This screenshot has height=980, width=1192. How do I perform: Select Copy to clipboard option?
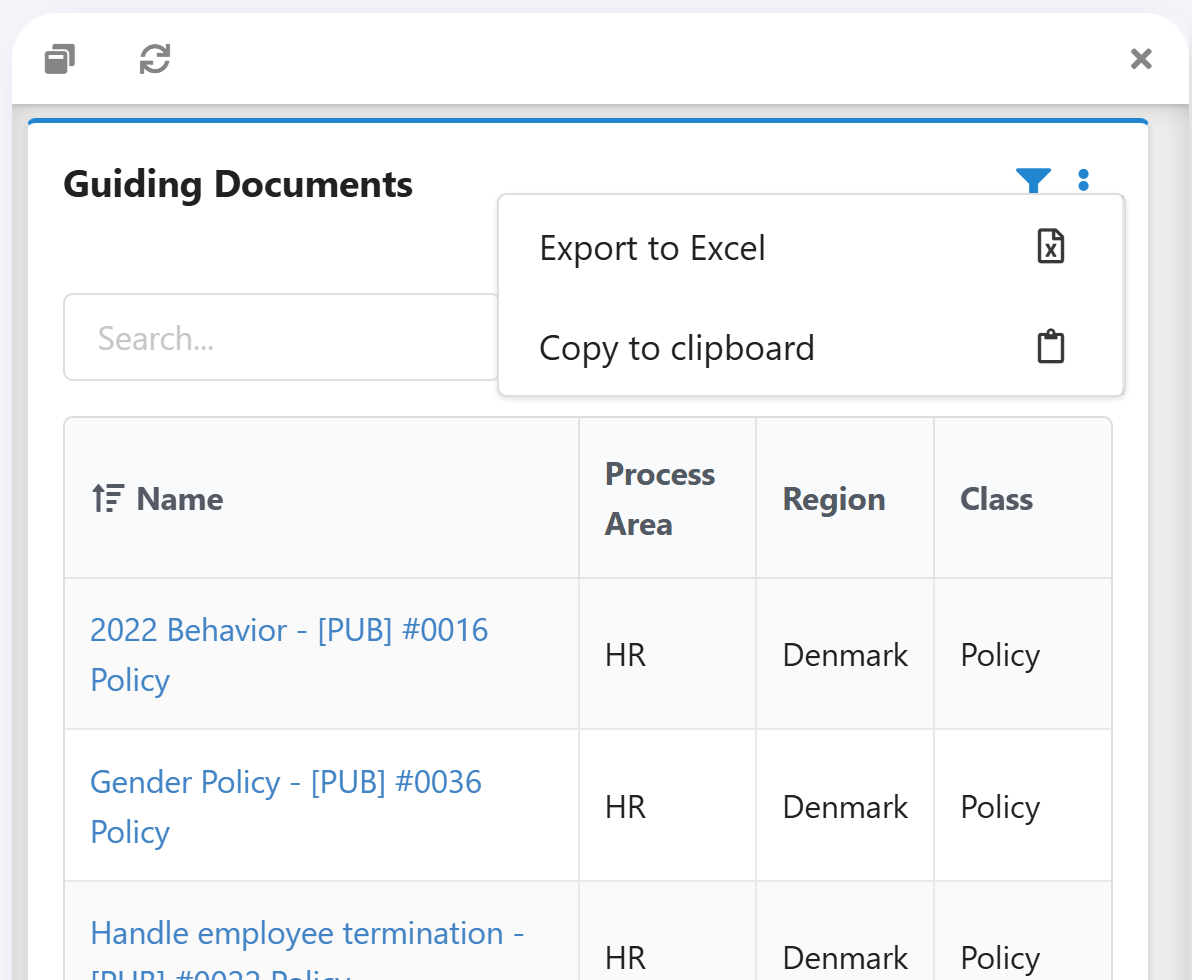pyautogui.click(x=677, y=348)
